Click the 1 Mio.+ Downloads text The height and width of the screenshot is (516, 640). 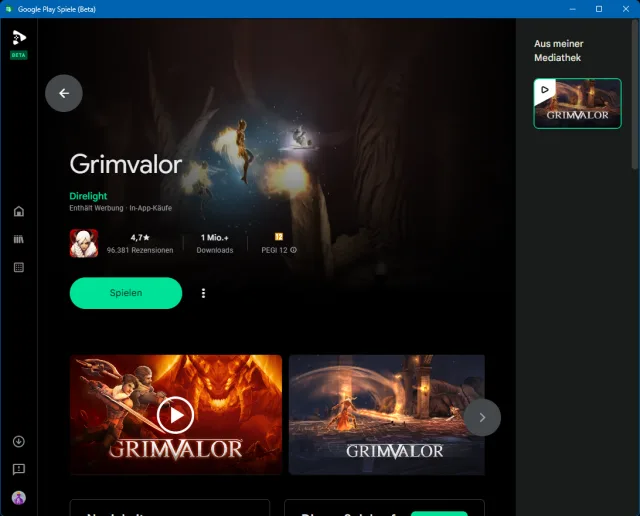click(x=215, y=244)
